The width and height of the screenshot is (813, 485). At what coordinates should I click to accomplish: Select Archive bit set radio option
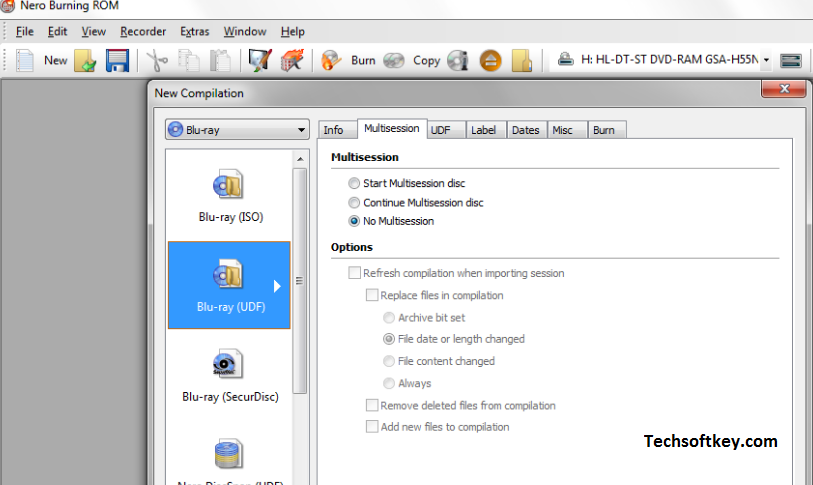pyautogui.click(x=388, y=317)
